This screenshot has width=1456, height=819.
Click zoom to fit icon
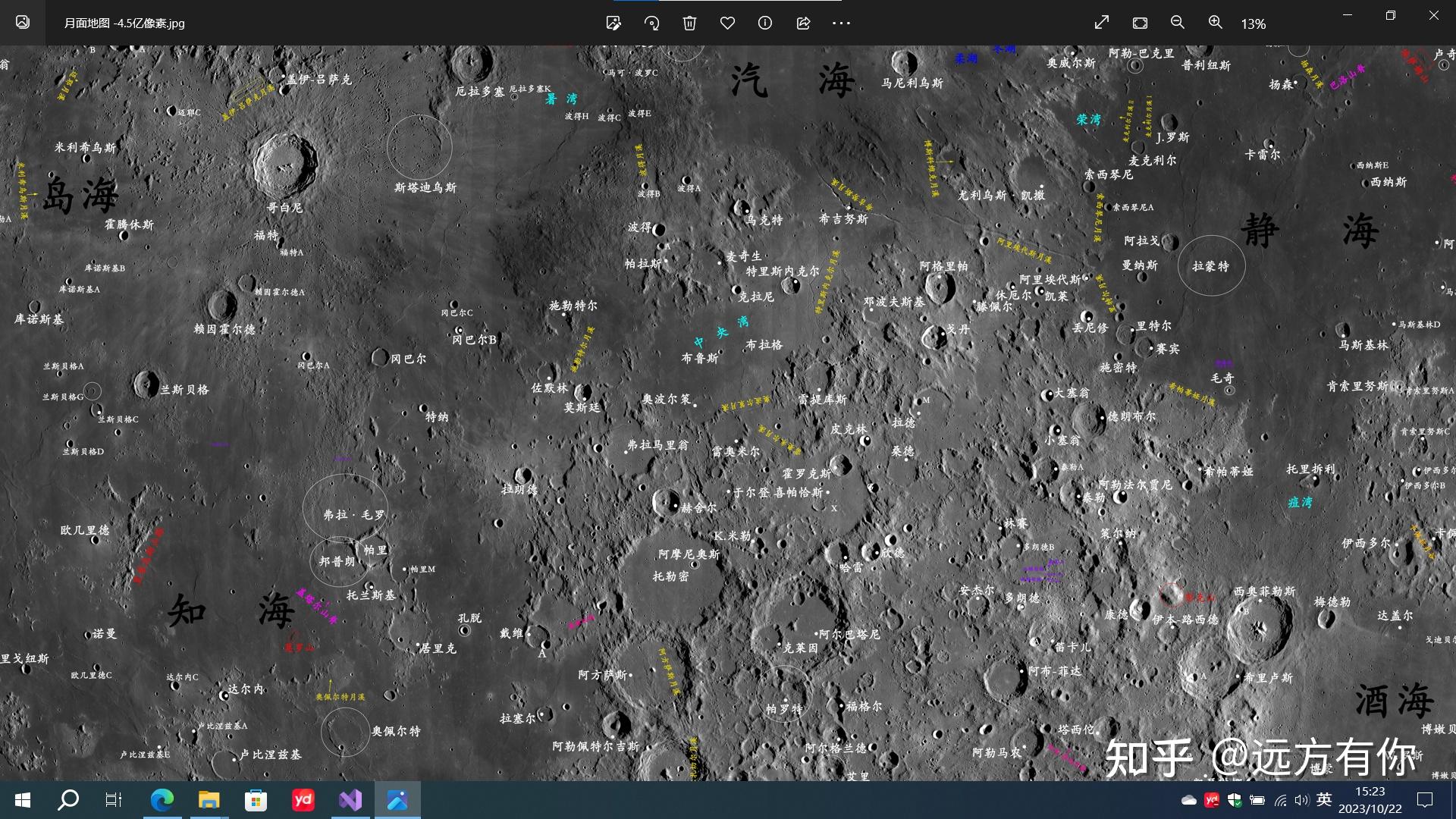tap(1140, 24)
